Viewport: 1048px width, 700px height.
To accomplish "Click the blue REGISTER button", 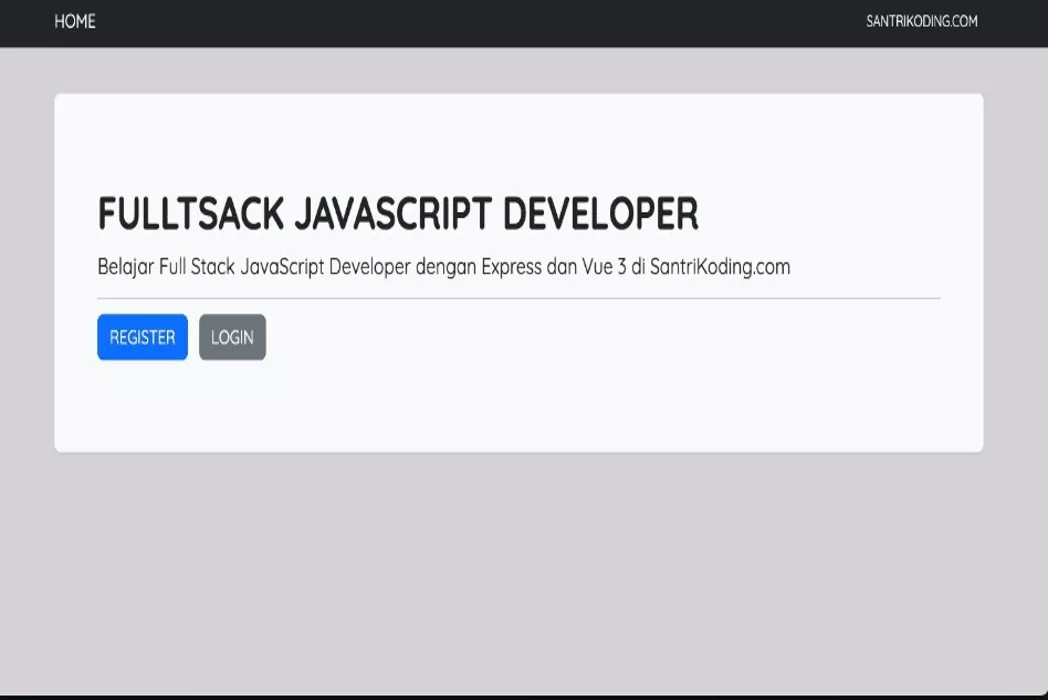I will click(142, 337).
